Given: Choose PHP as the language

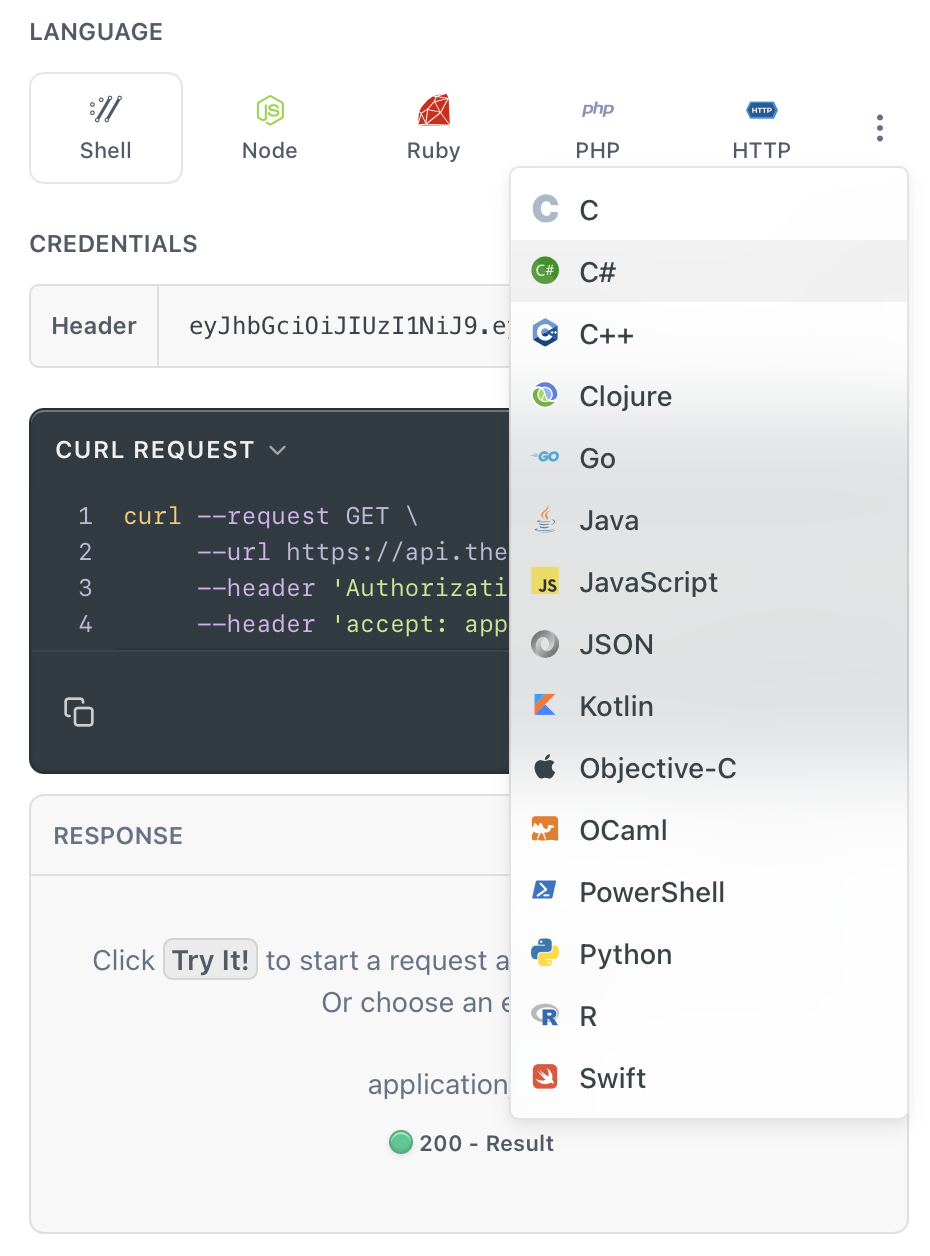Looking at the screenshot, I should [598, 128].
